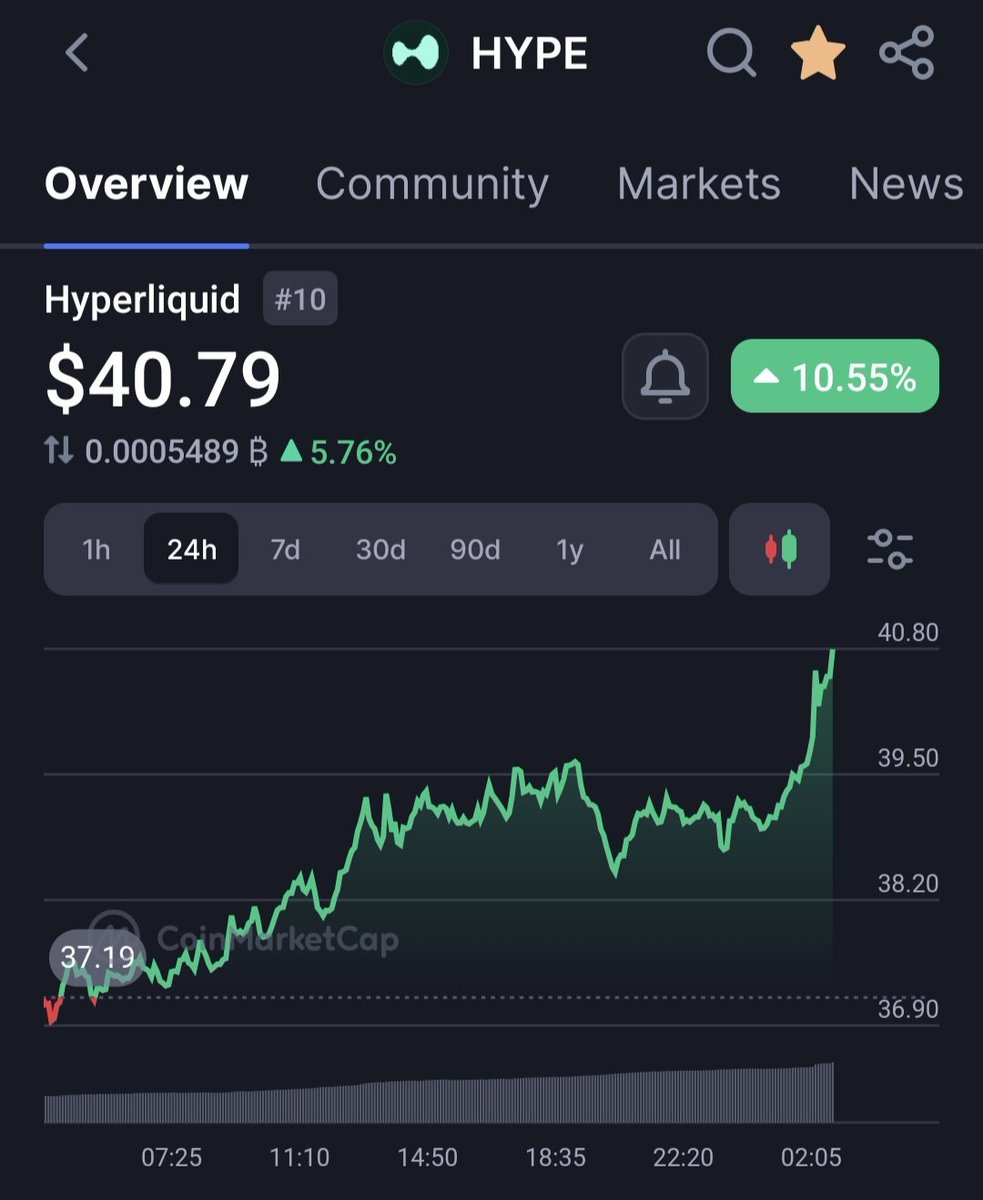
Task: Tap the 18:35 time axis label
Action: click(x=555, y=1158)
